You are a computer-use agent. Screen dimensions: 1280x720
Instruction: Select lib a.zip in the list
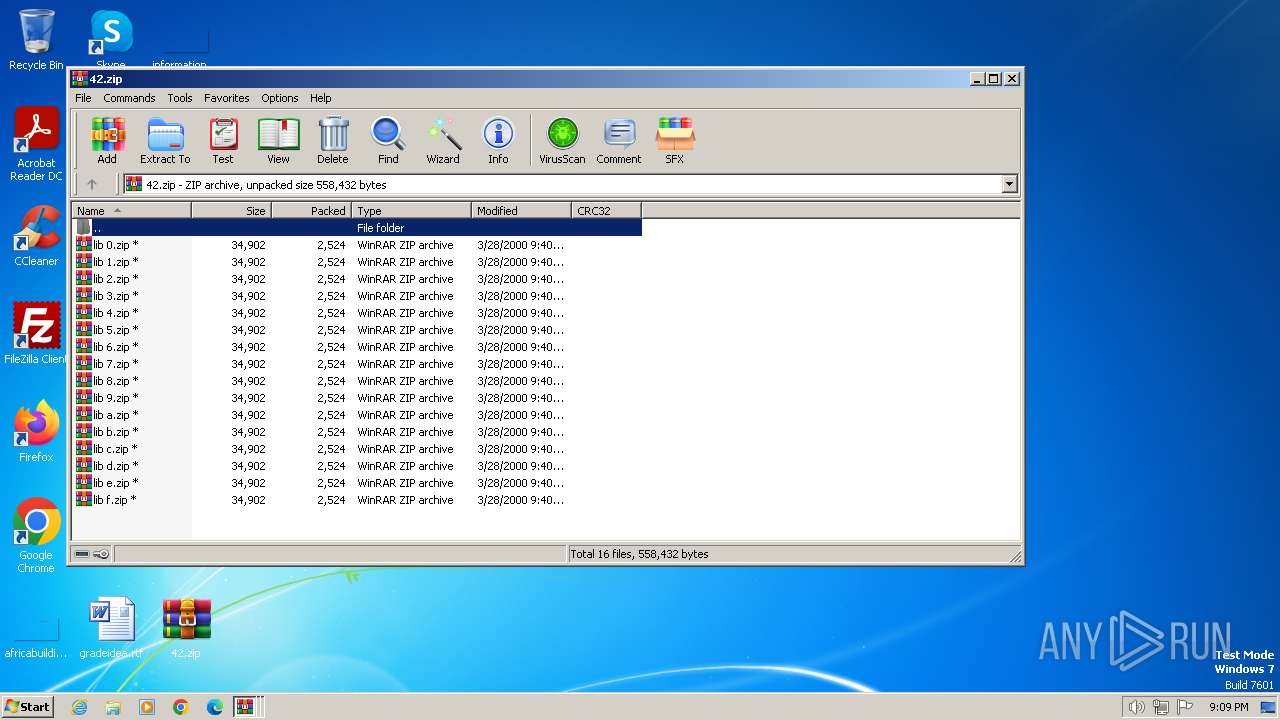[x=357, y=415]
